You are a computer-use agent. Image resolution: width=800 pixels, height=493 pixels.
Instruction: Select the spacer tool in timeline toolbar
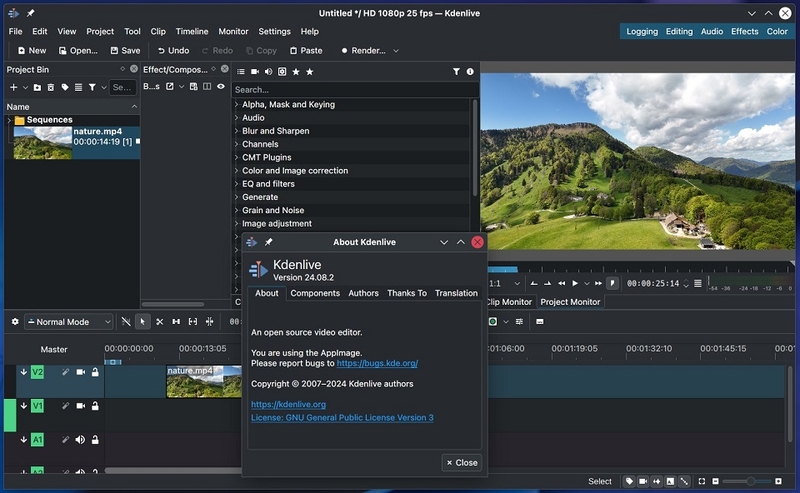point(176,322)
